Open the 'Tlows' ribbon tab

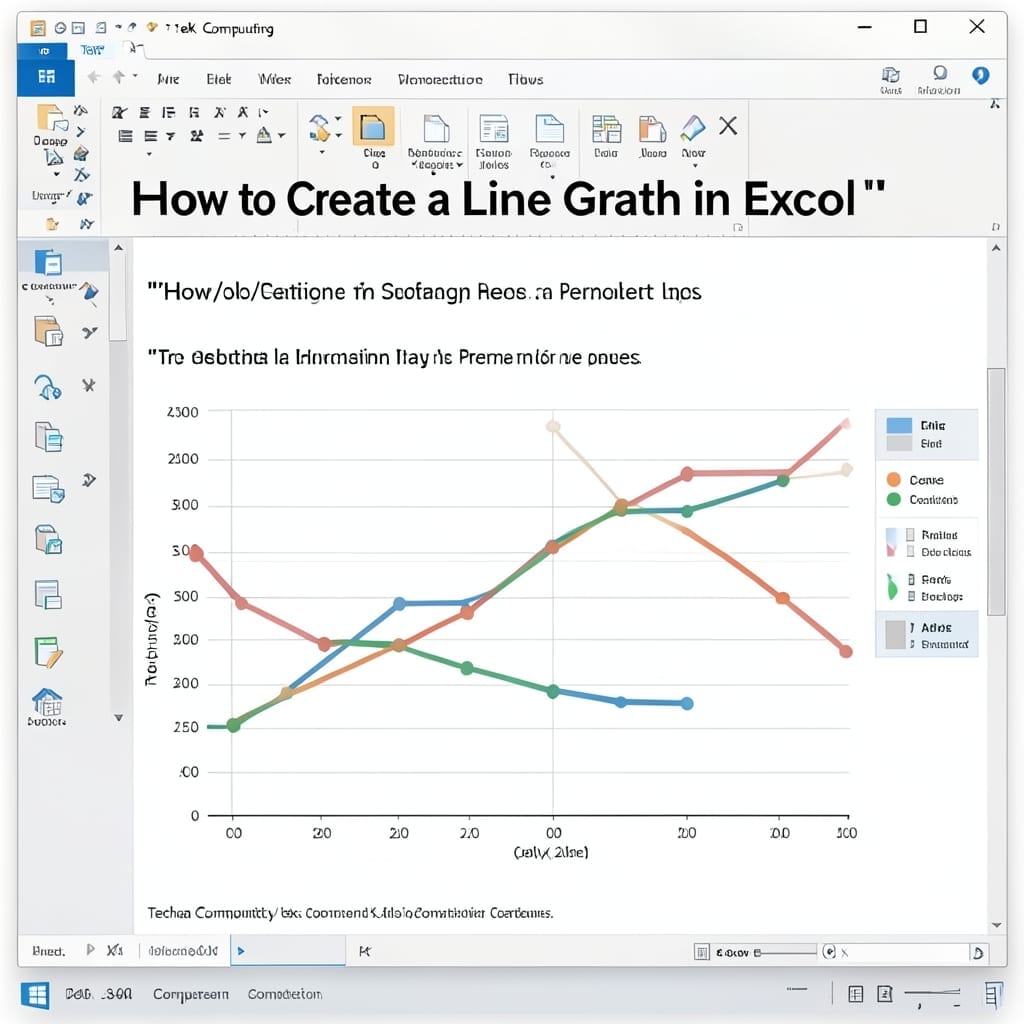pyautogui.click(x=526, y=79)
